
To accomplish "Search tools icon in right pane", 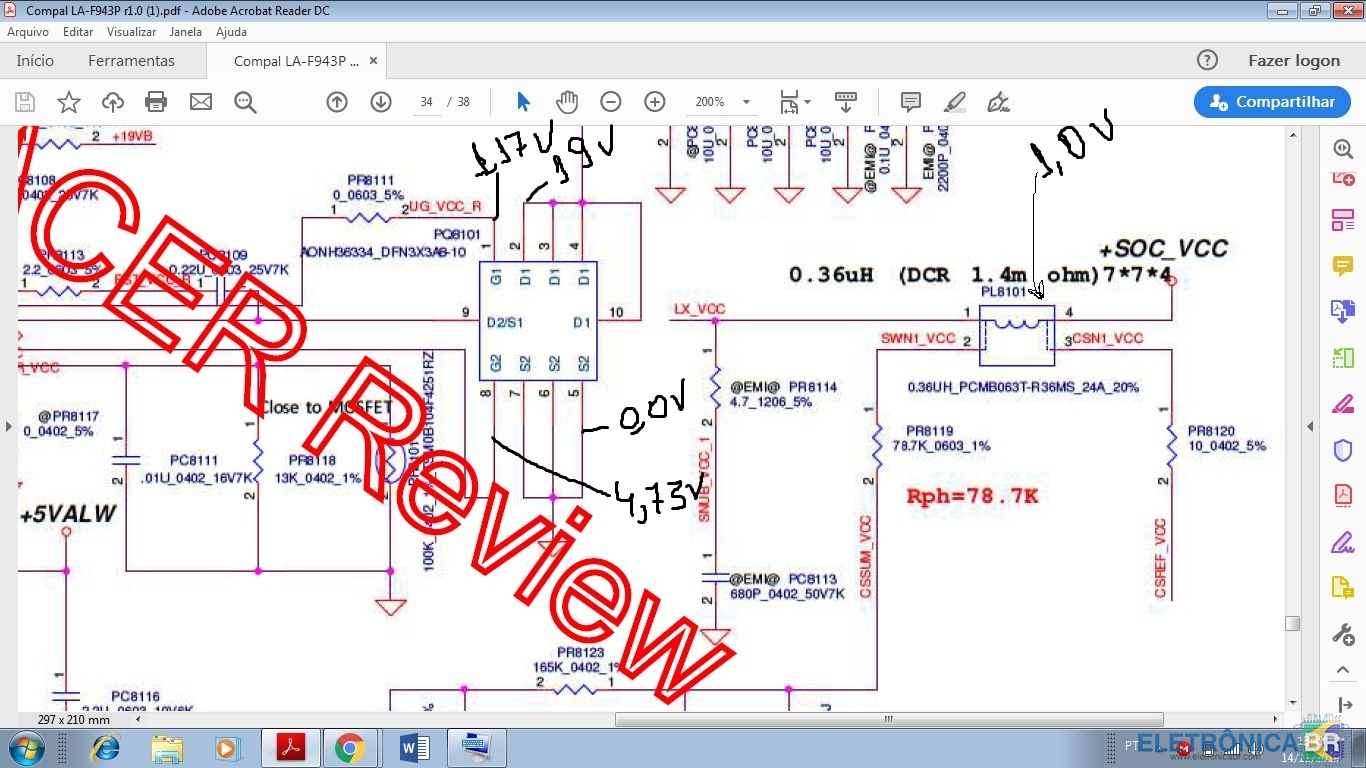I will click(1343, 149).
